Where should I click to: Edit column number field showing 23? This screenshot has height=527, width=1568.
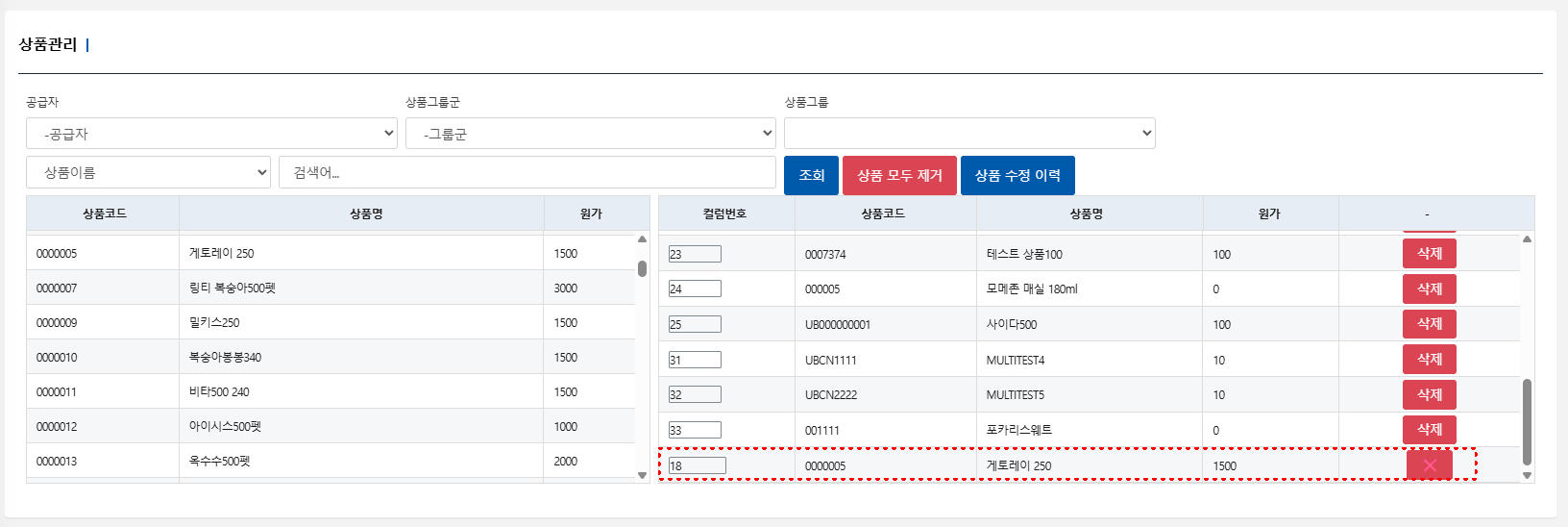click(x=695, y=254)
